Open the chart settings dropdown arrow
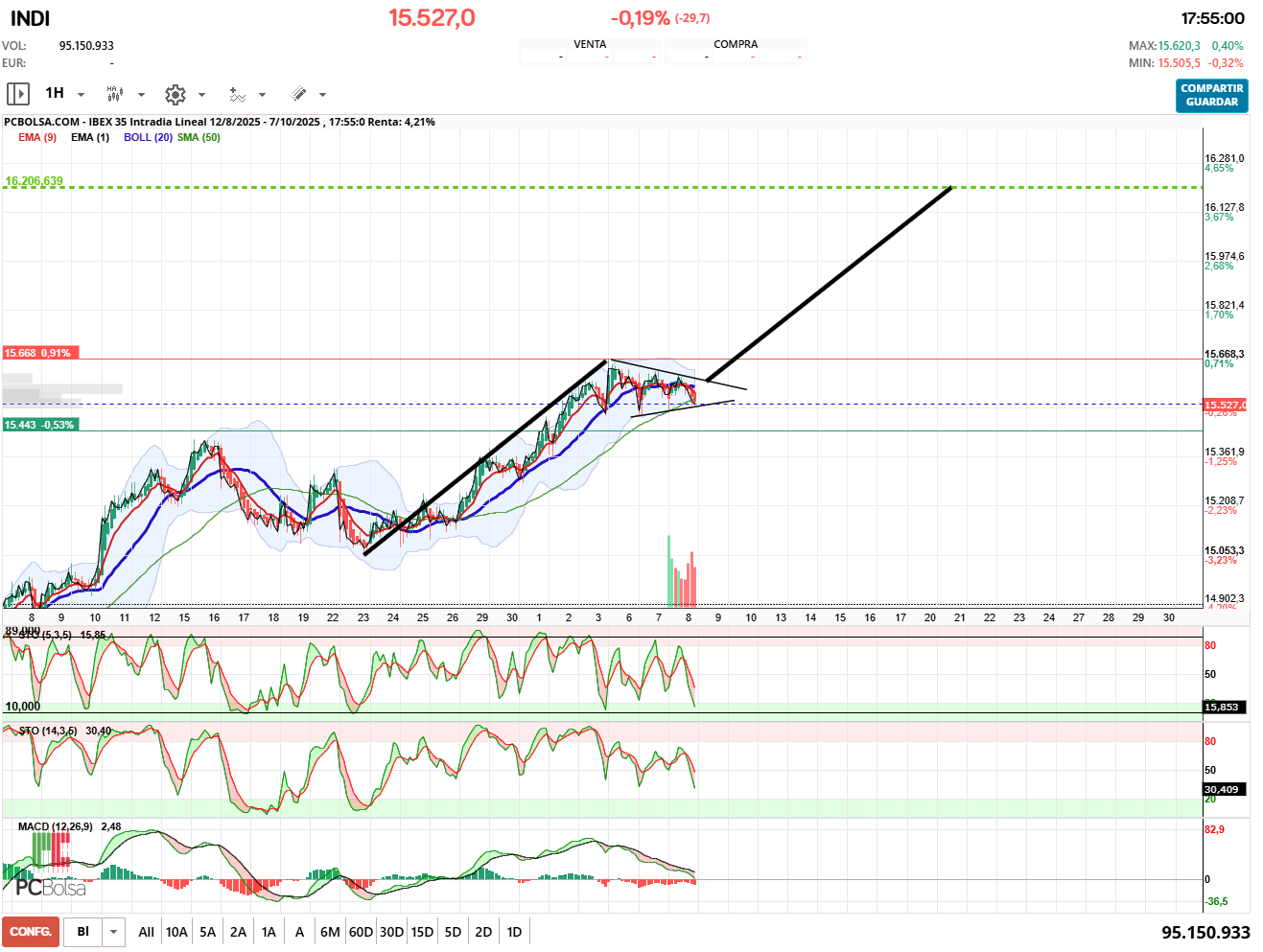The width and height of the screenshot is (1263, 952). click(201, 95)
